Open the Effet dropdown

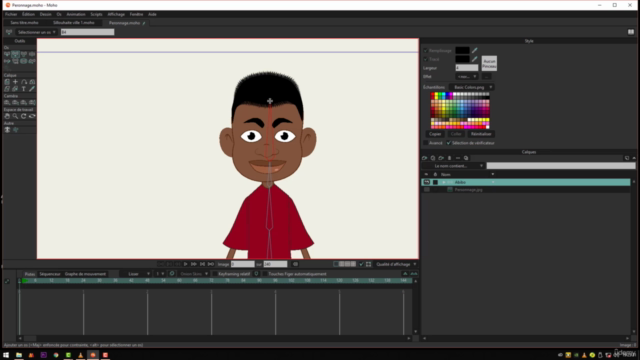[467, 76]
